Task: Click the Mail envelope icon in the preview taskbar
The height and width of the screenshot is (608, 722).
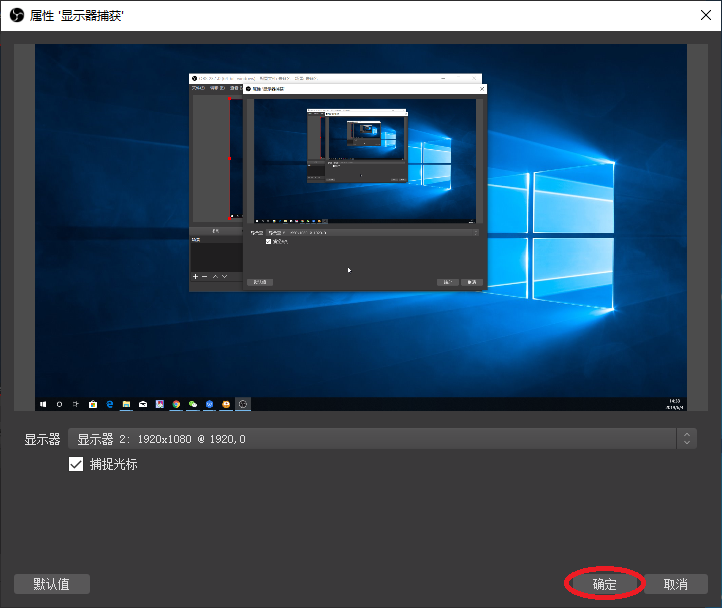Action: click(x=143, y=404)
